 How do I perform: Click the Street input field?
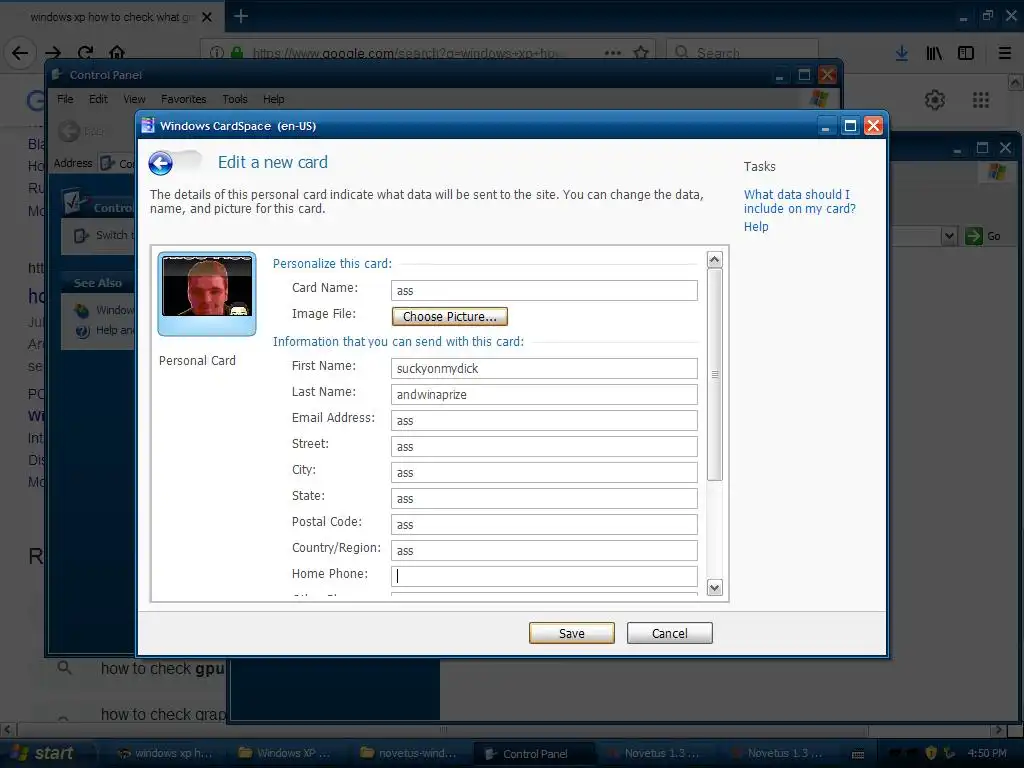544,447
